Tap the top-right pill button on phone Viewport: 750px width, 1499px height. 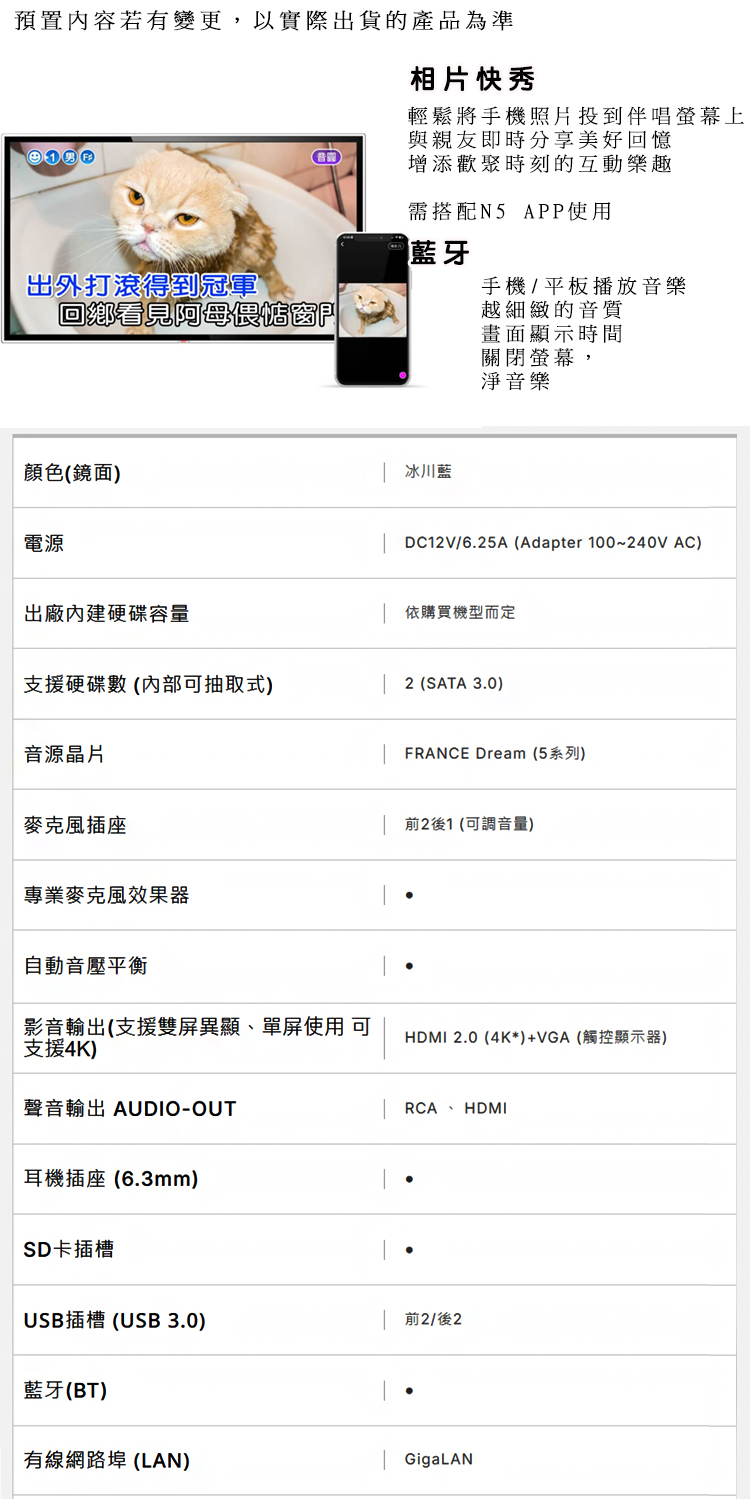[397, 246]
